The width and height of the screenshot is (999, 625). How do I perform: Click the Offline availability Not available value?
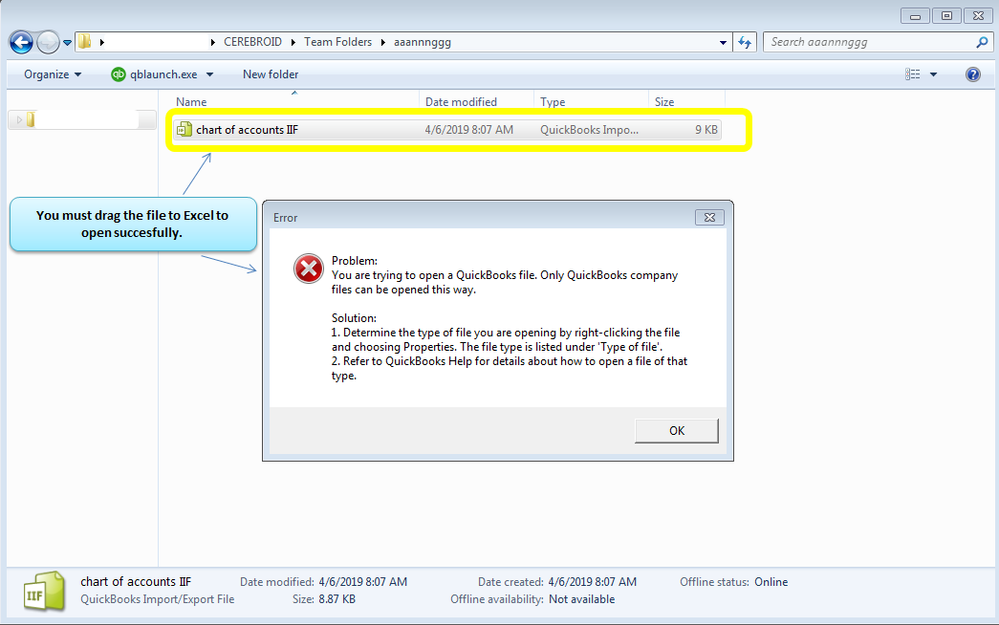click(x=582, y=599)
